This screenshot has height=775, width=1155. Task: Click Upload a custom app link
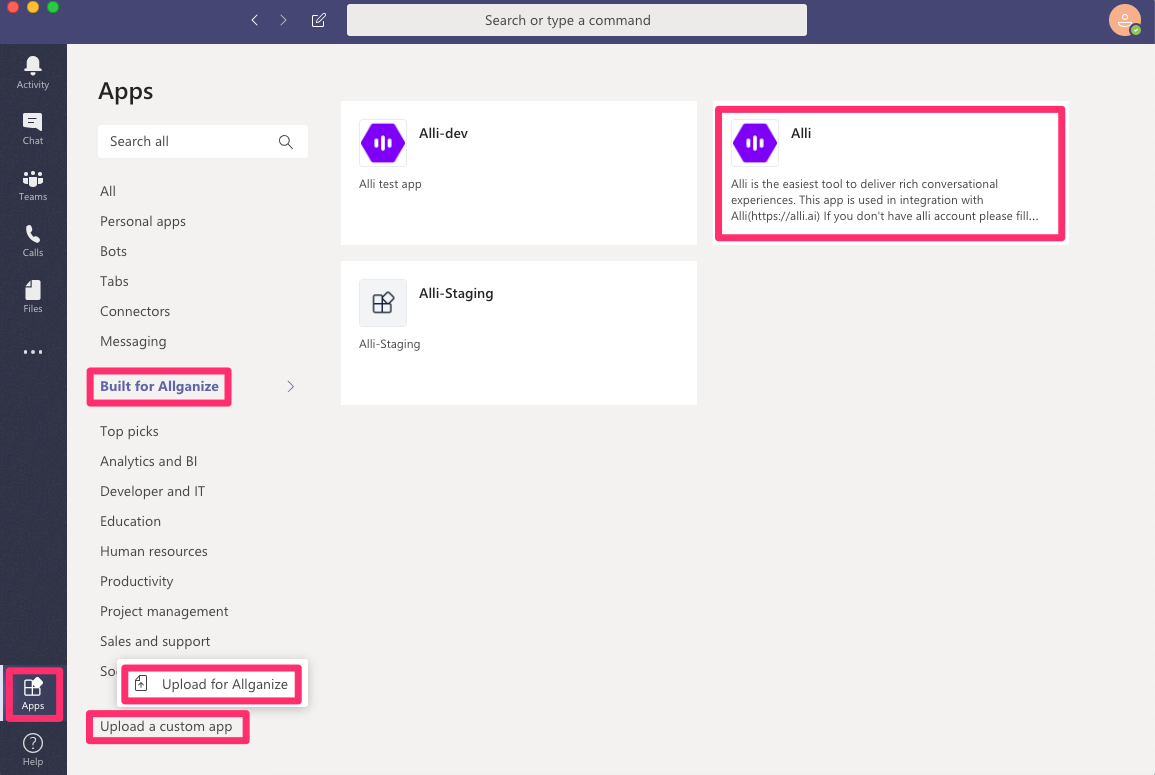166,726
